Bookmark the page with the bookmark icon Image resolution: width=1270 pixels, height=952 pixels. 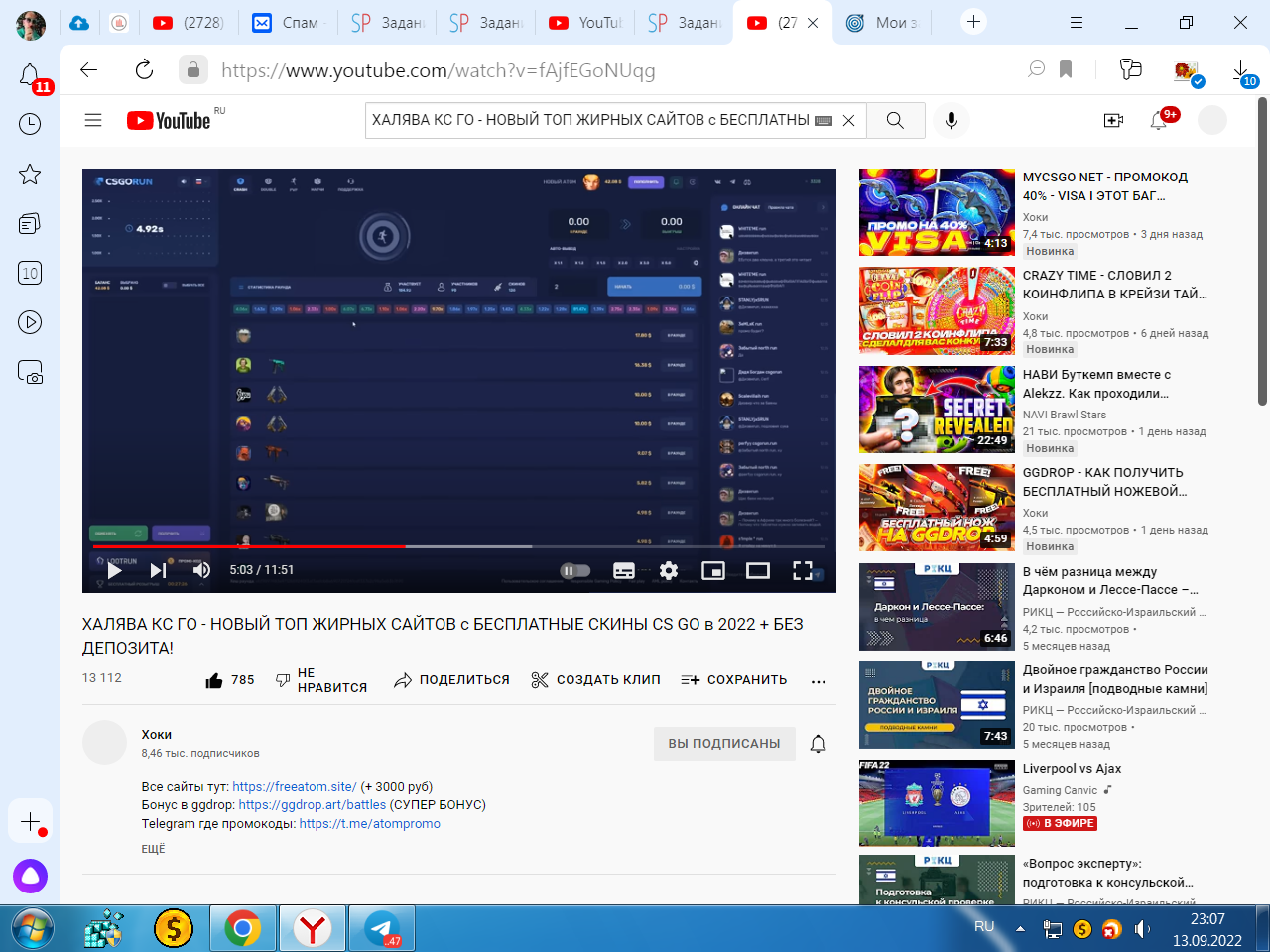click(1066, 69)
